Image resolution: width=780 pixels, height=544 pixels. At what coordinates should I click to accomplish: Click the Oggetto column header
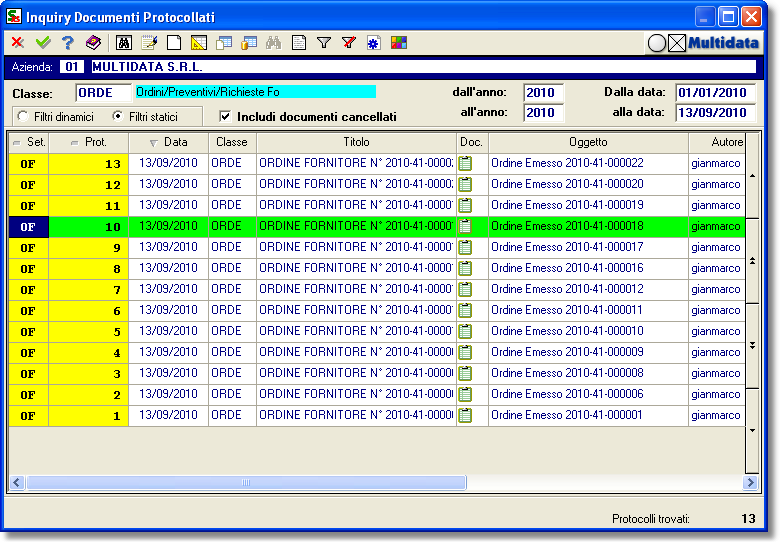(x=588, y=142)
